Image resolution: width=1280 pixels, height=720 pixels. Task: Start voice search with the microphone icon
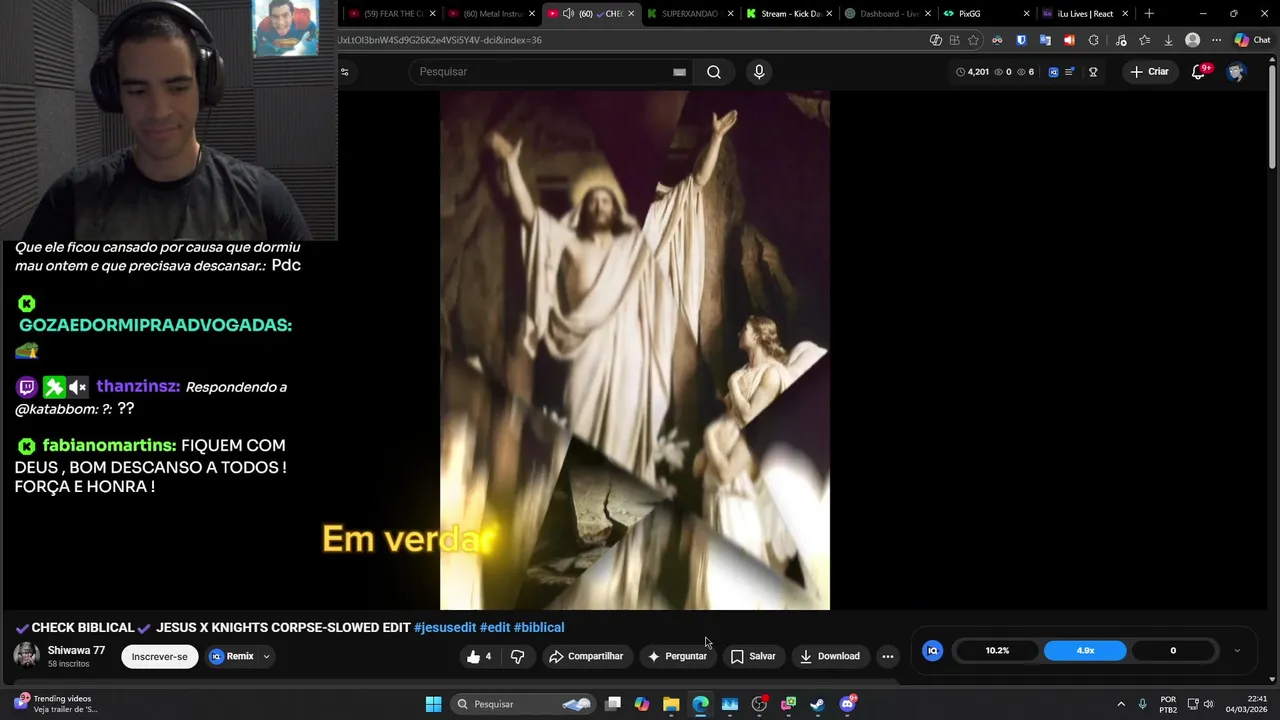point(759,72)
